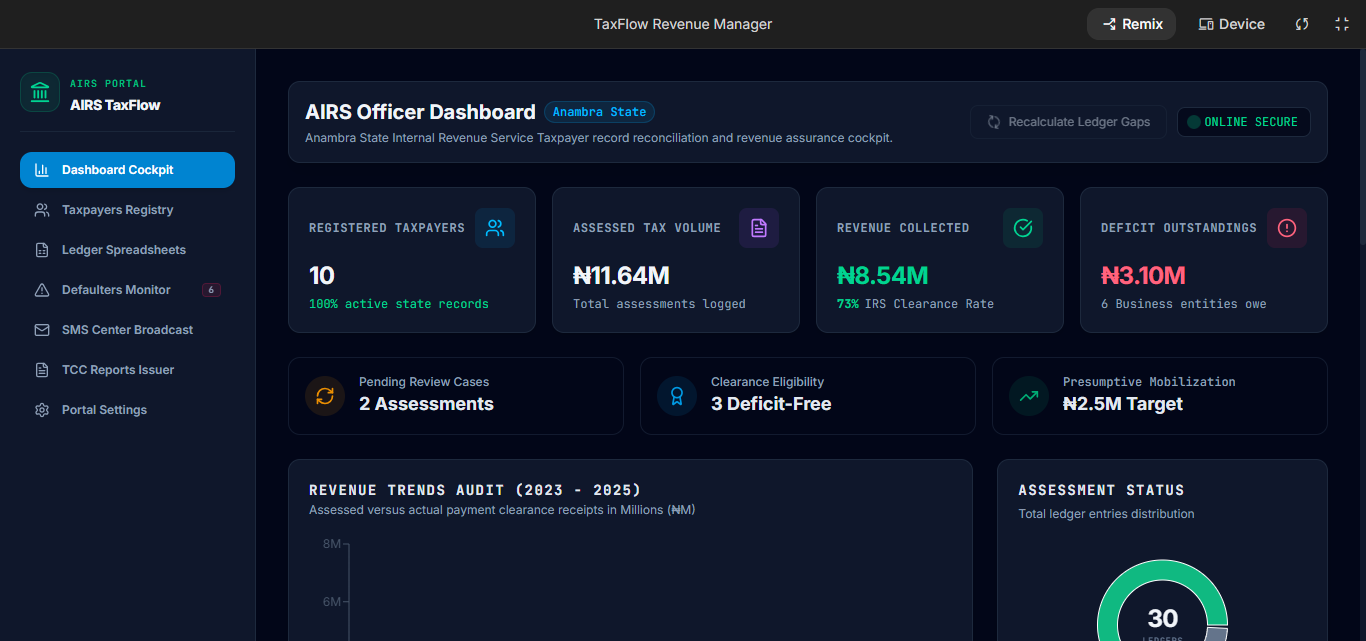Click the registered taxpayers count 10
This screenshot has height=641, width=1366.
(x=321, y=275)
